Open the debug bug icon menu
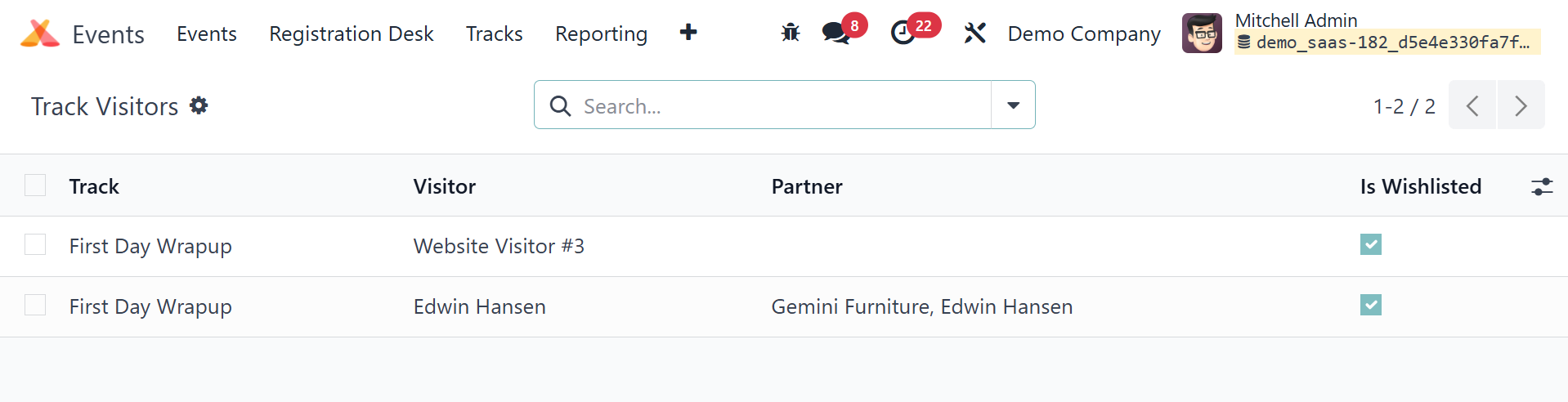 [790, 33]
